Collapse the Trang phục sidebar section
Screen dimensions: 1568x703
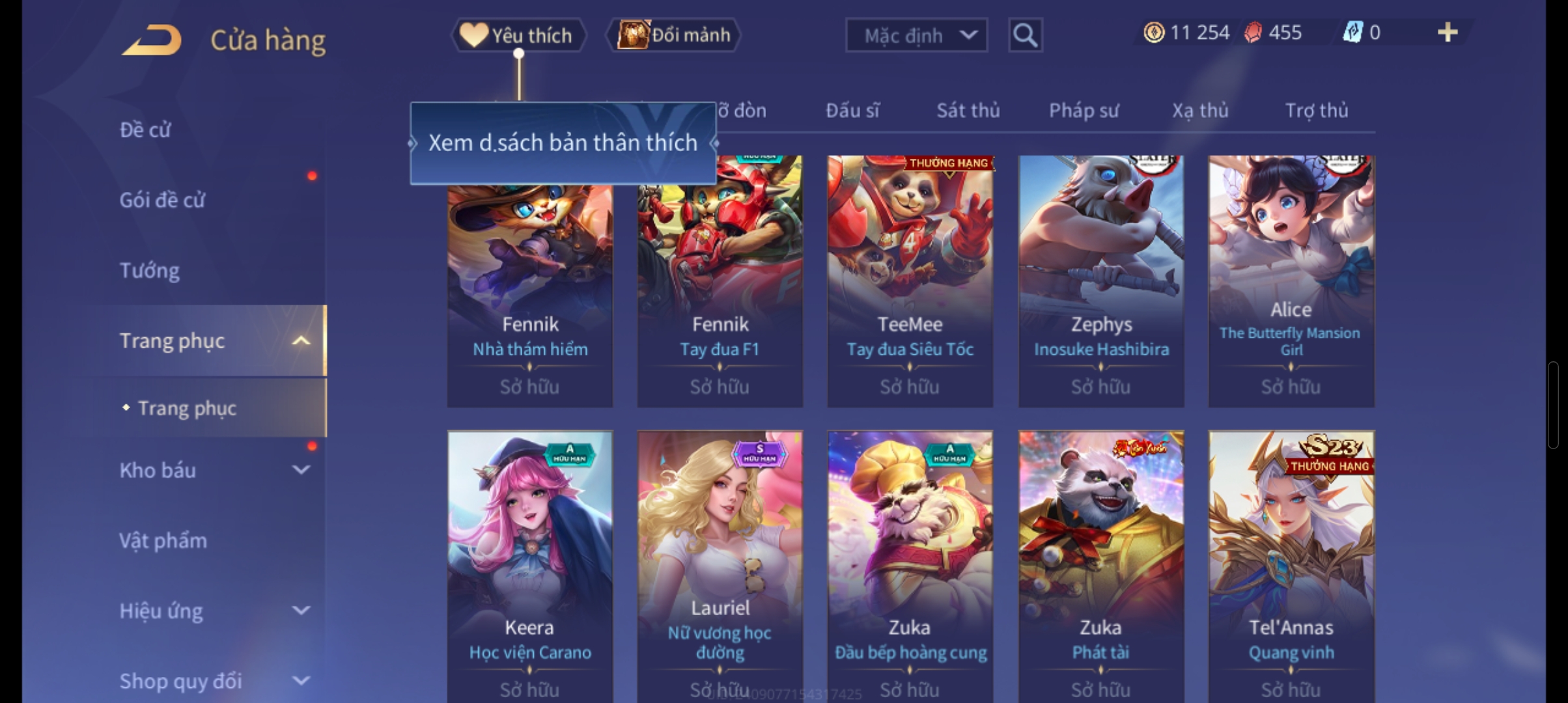[301, 340]
